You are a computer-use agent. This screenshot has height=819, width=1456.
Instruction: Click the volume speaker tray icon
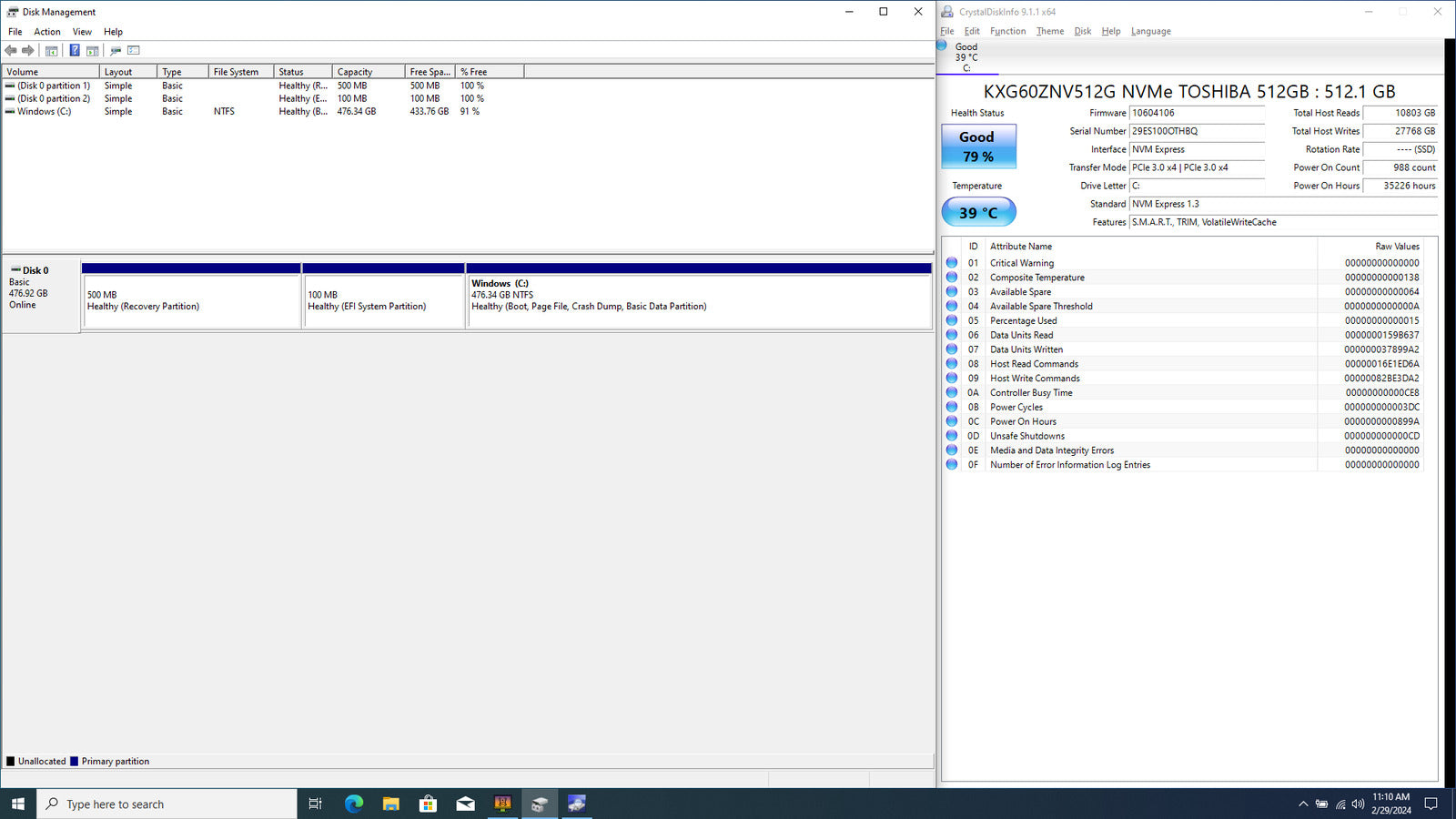tap(1358, 804)
